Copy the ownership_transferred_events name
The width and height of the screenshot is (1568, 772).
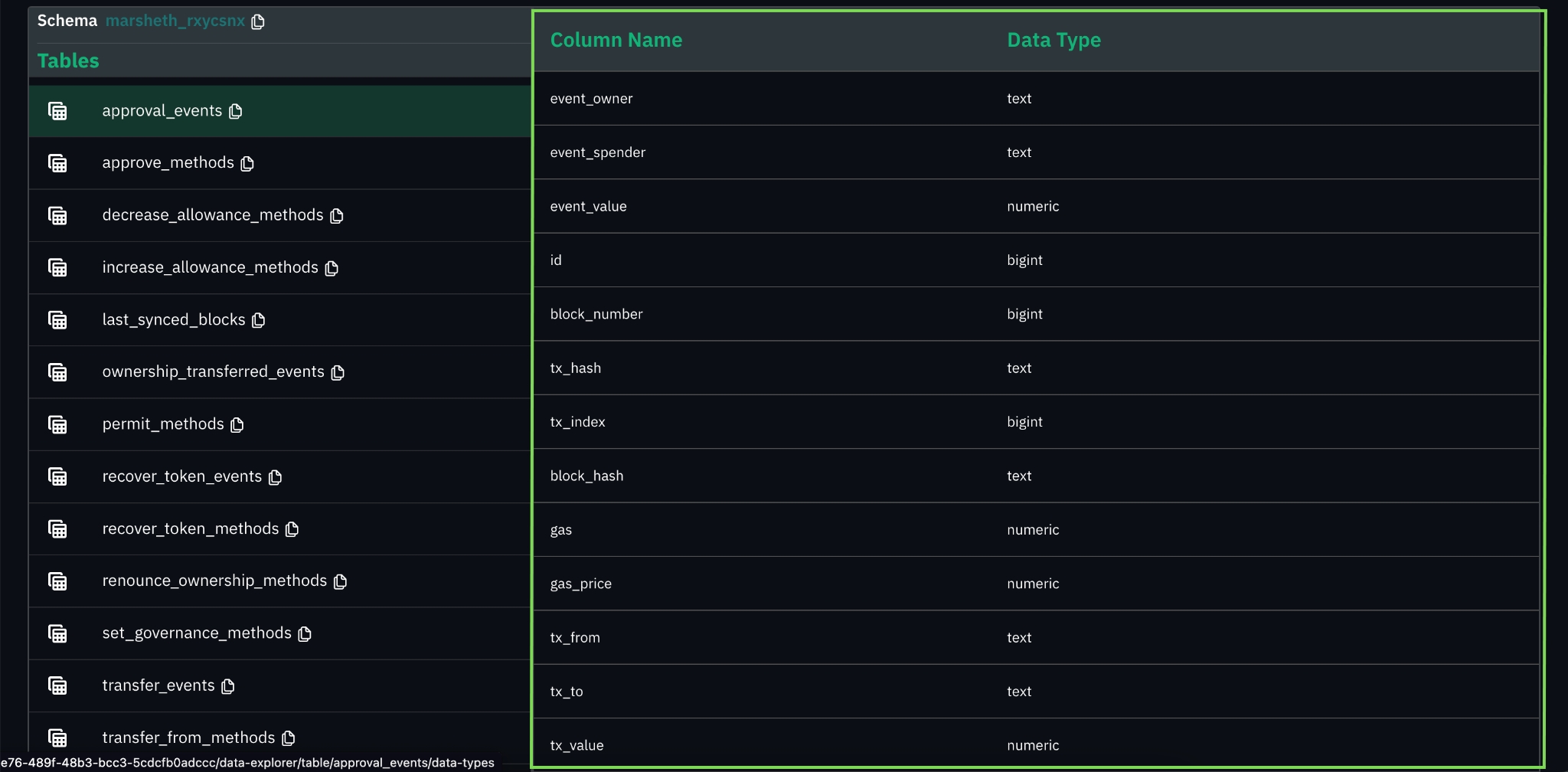click(x=338, y=372)
